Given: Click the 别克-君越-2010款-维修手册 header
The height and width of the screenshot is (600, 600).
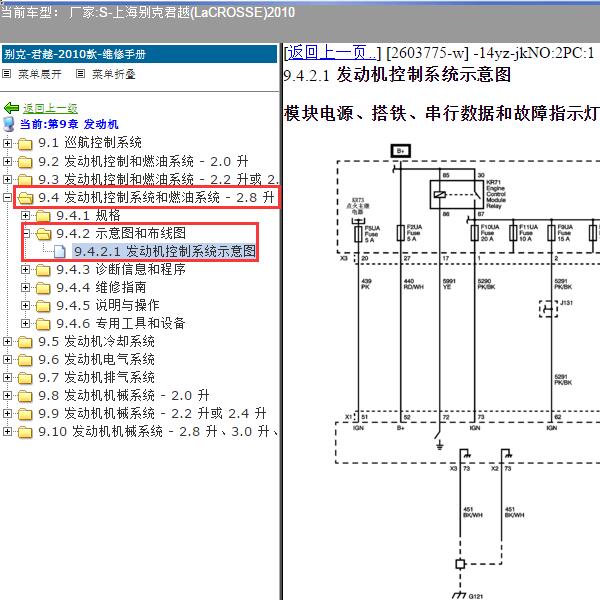Looking at the screenshot, I should [x=139, y=54].
